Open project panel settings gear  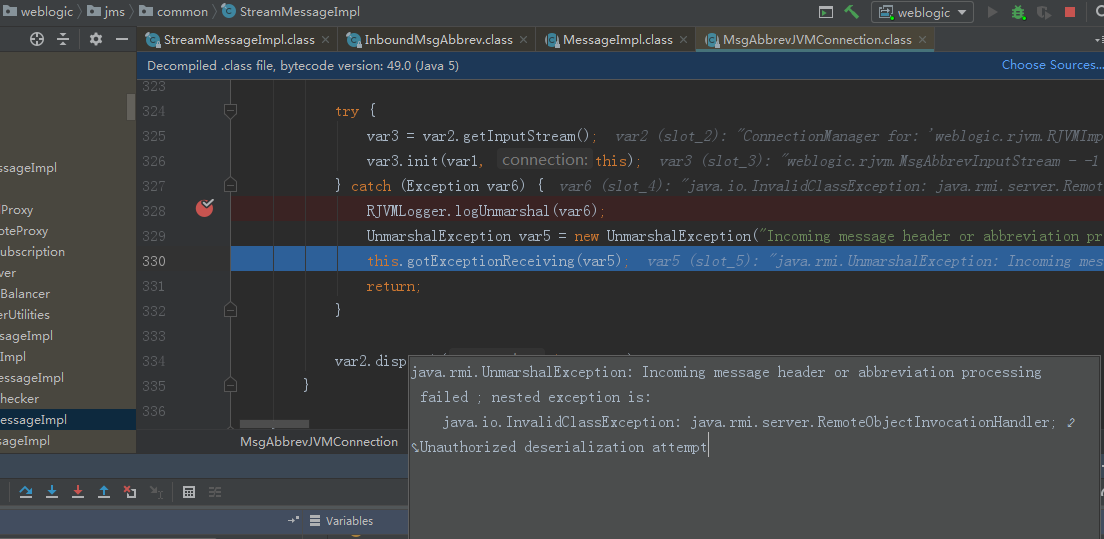coord(96,39)
